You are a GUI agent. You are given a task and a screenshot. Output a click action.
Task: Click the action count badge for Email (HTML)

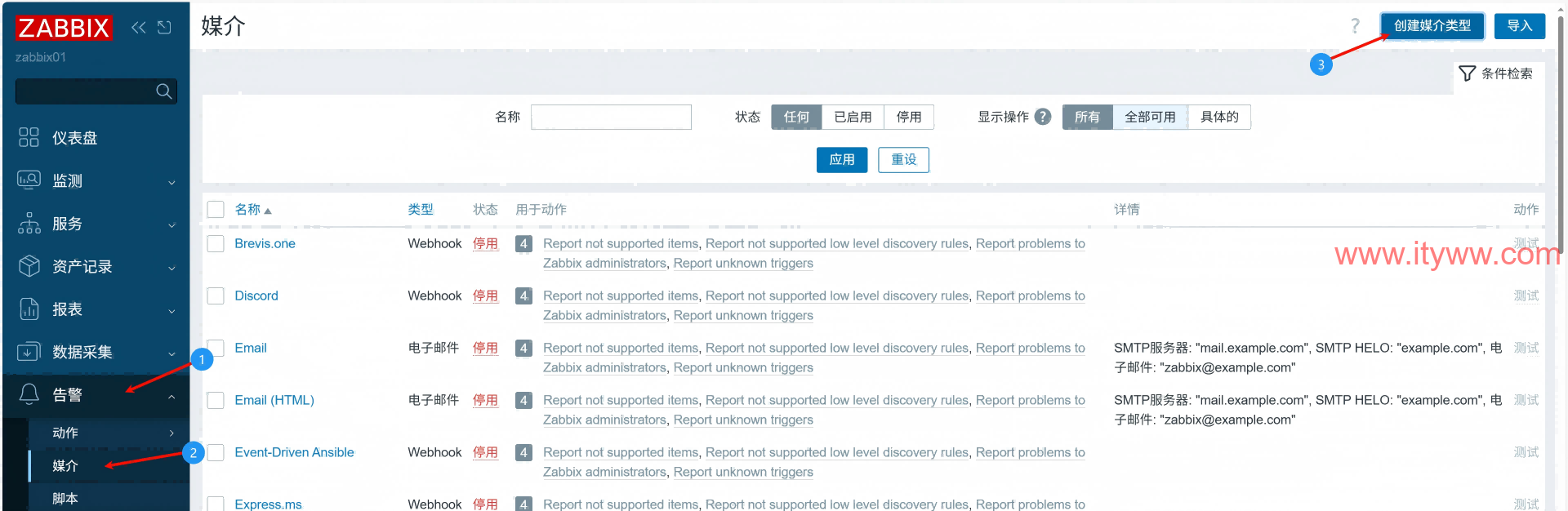[x=524, y=400]
